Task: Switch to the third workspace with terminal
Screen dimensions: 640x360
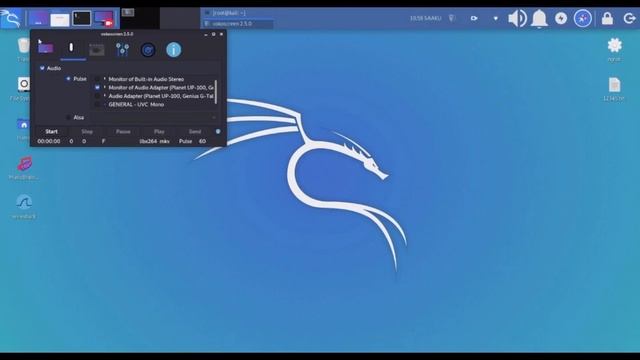Action: point(81,18)
